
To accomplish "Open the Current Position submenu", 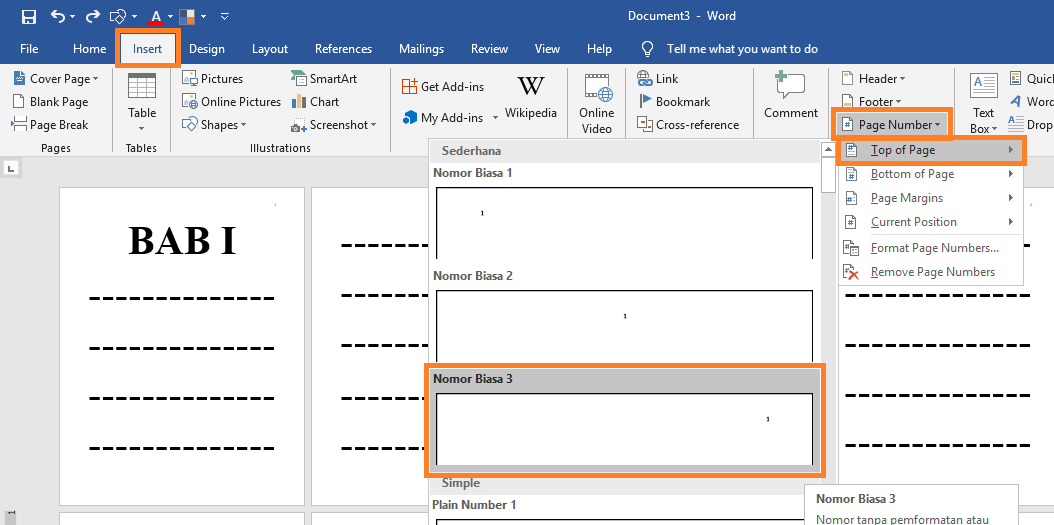I will click(x=930, y=222).
